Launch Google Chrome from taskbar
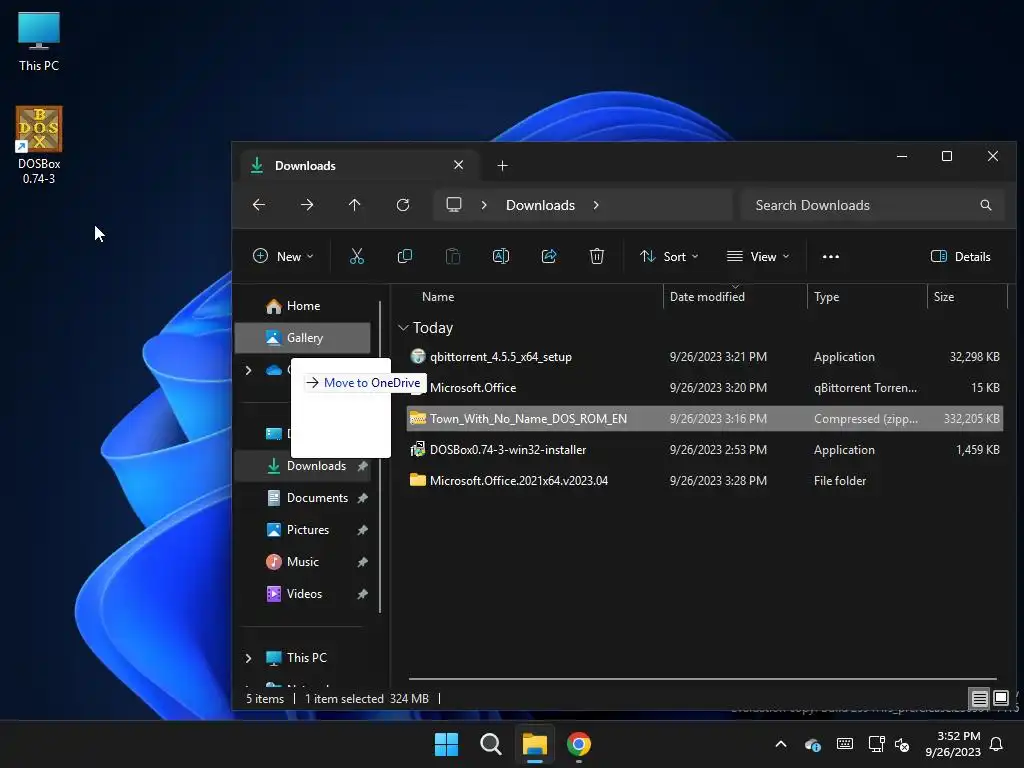 [x=579, y=744]
